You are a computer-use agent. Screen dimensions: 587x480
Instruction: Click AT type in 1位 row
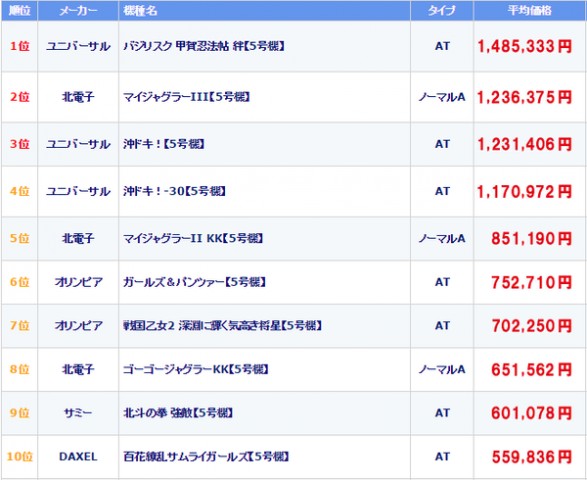pos(442,46)
